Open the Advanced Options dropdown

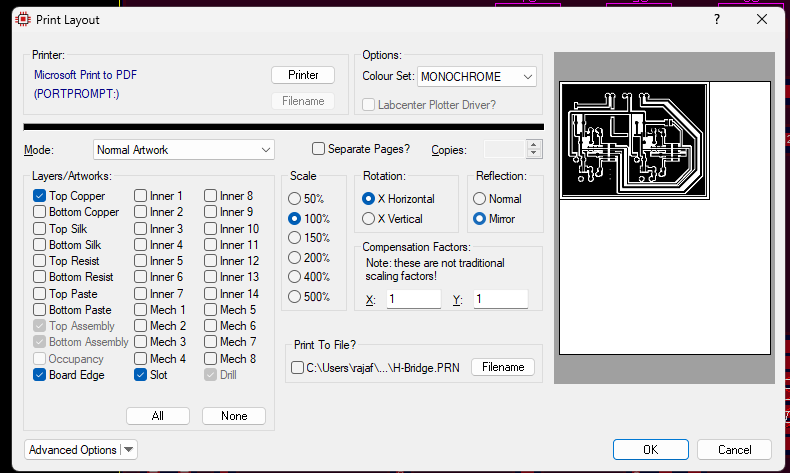pyautogui.click(x=81, y=450)
